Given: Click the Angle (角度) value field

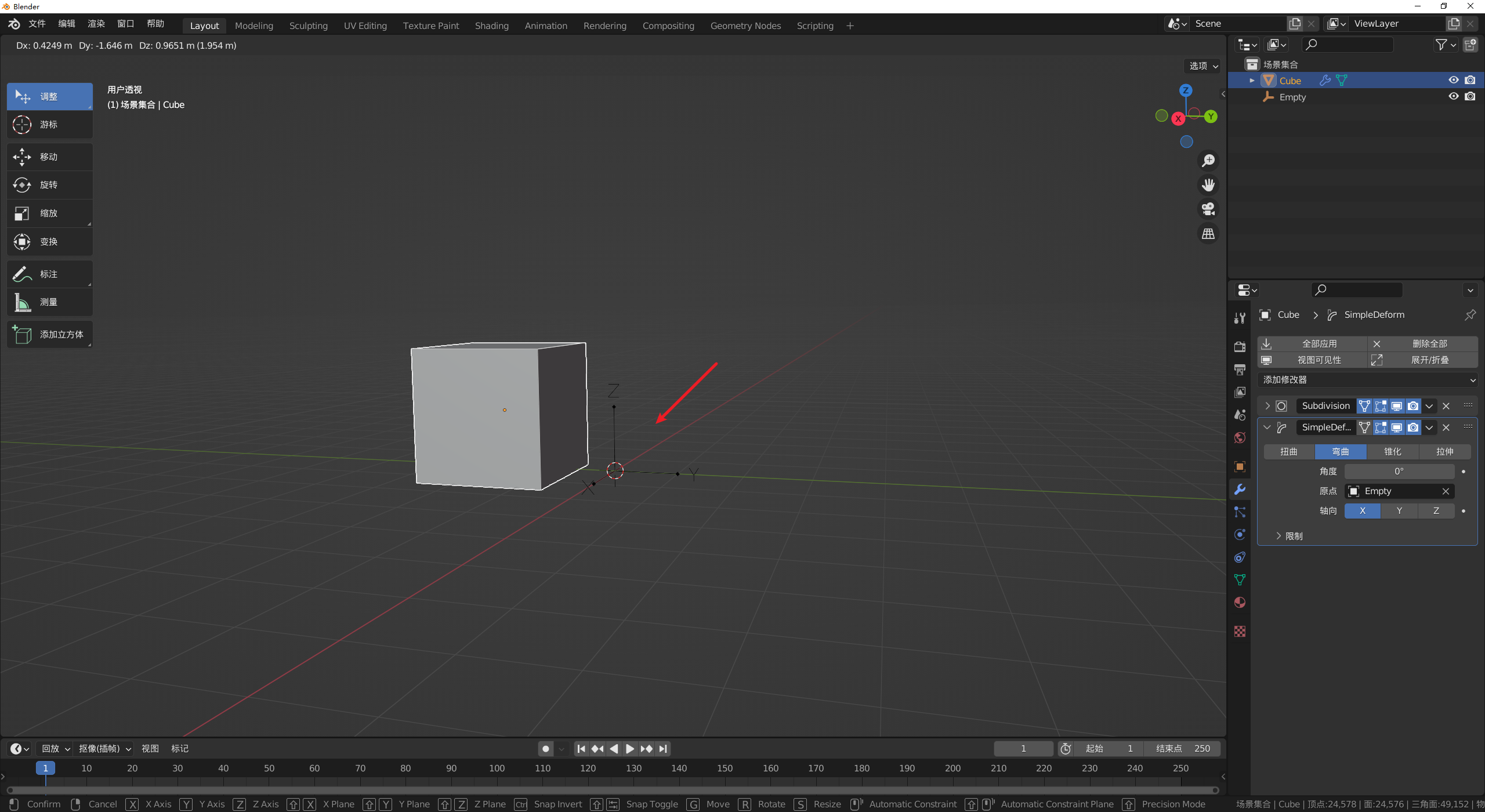Looking at the screenshot, I should tap(1399, 472).
